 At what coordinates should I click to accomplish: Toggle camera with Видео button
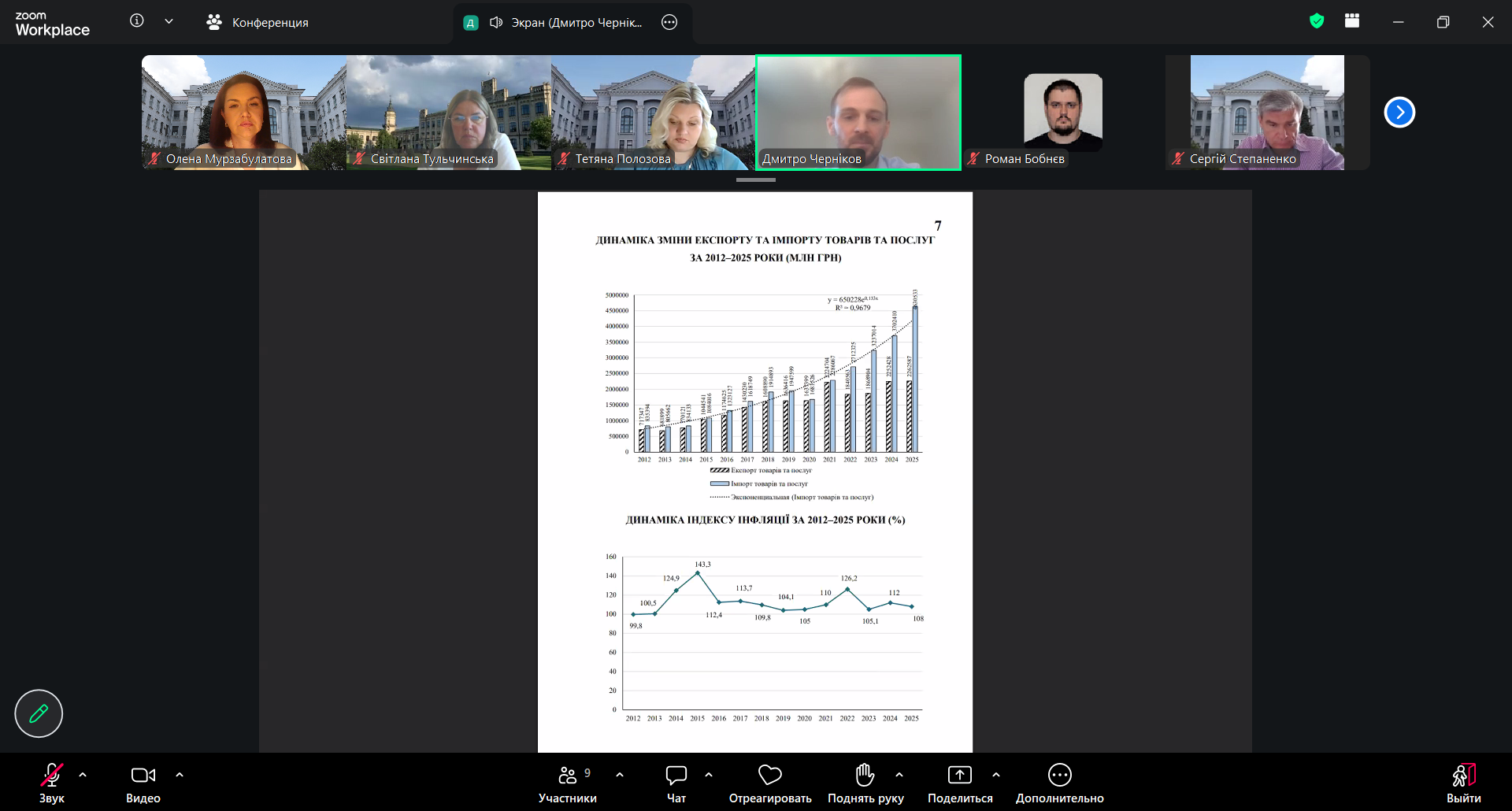click(x=143, y=783)
